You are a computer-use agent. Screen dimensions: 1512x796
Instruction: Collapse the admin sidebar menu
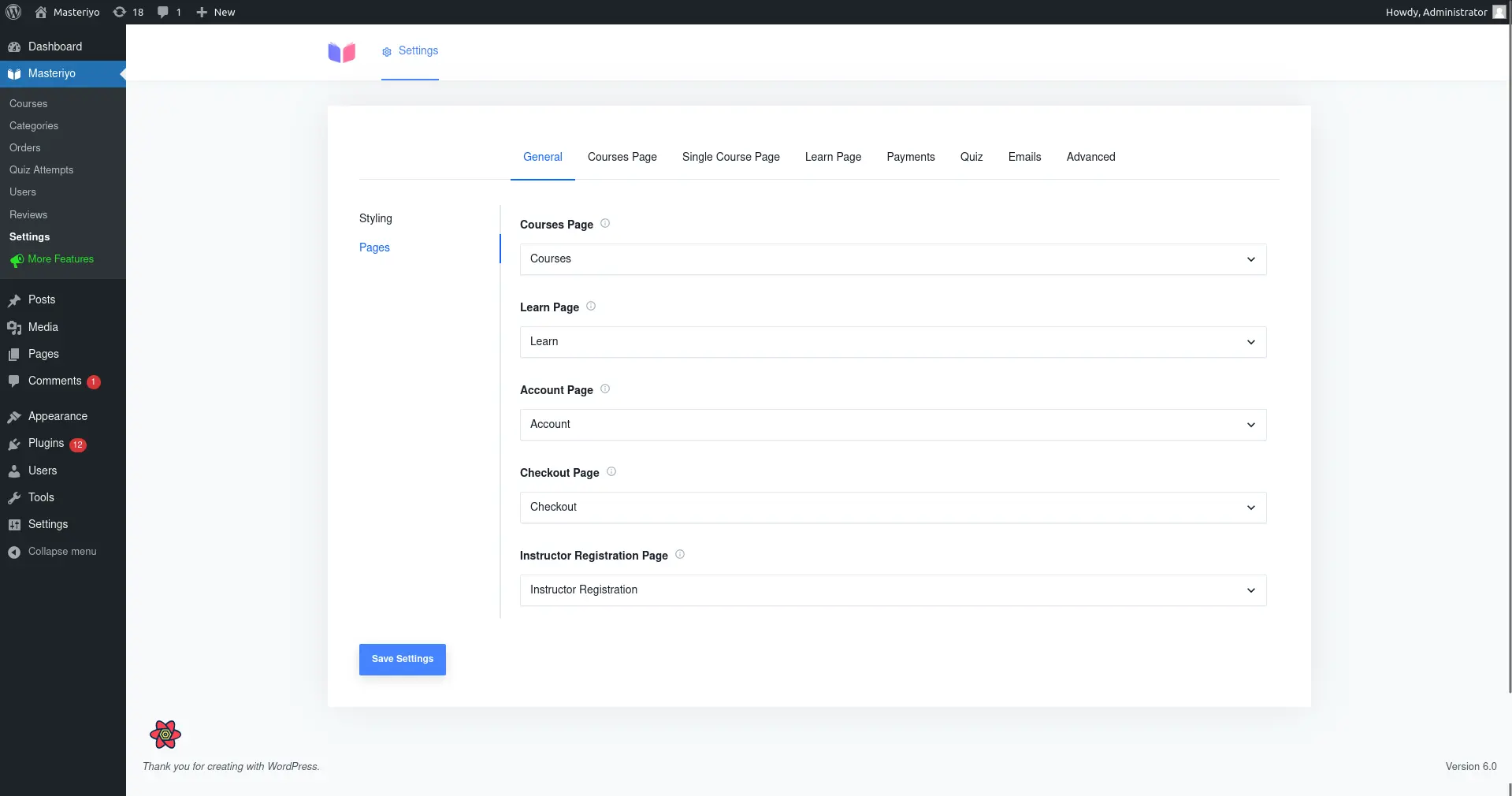tap(63, 552)
